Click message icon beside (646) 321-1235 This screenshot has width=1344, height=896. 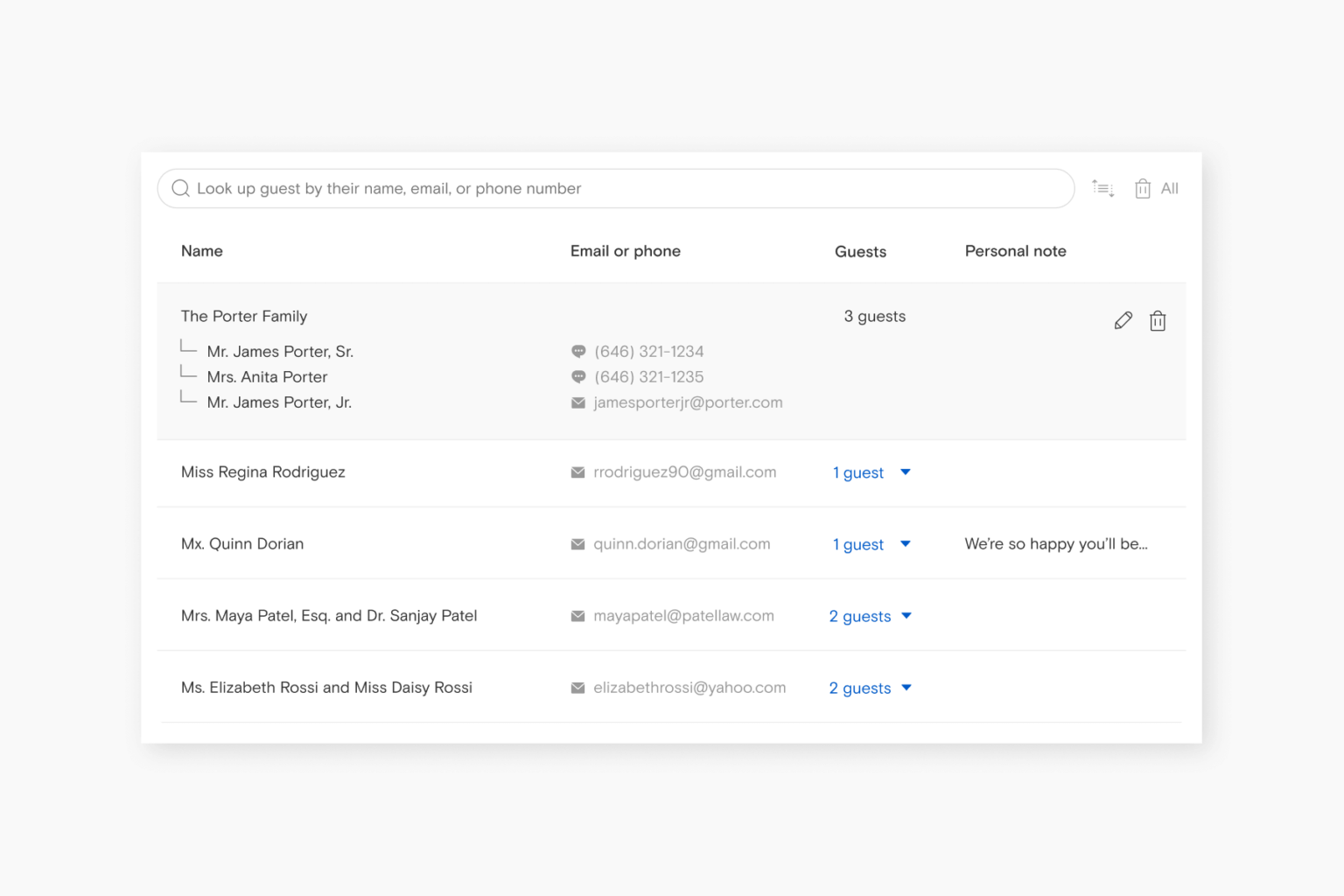point(578,377)
